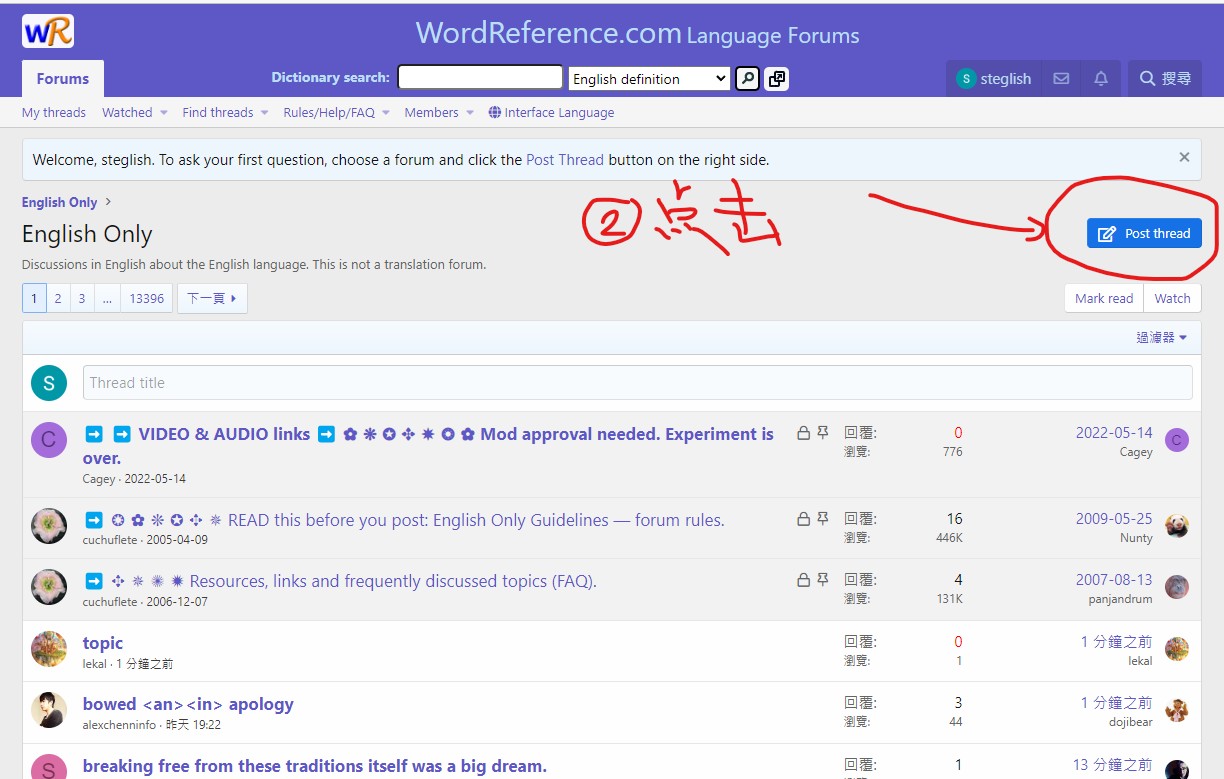This screenshot has height=779, width=1224.
Task: Click the pin icon on VIDEO & AUDIO thread
Action: pos(823,433)
